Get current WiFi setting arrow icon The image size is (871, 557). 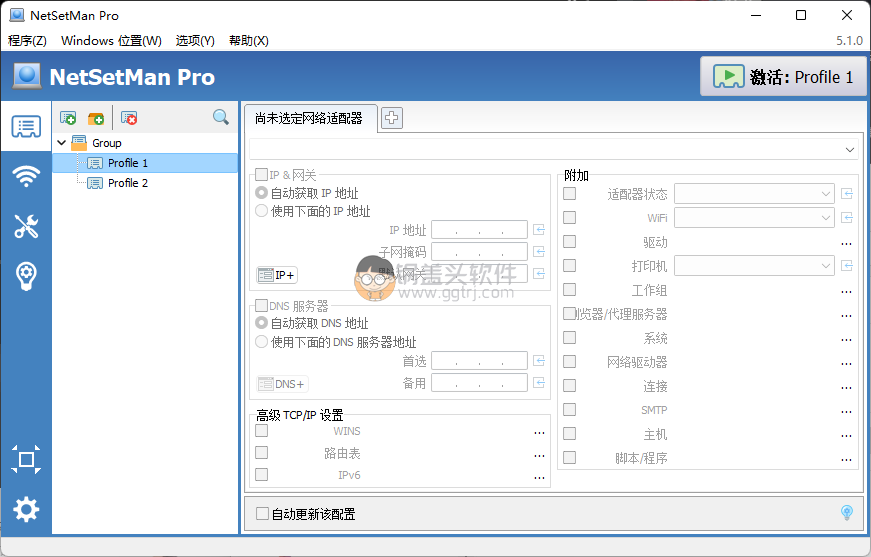(x=847, y=217)
